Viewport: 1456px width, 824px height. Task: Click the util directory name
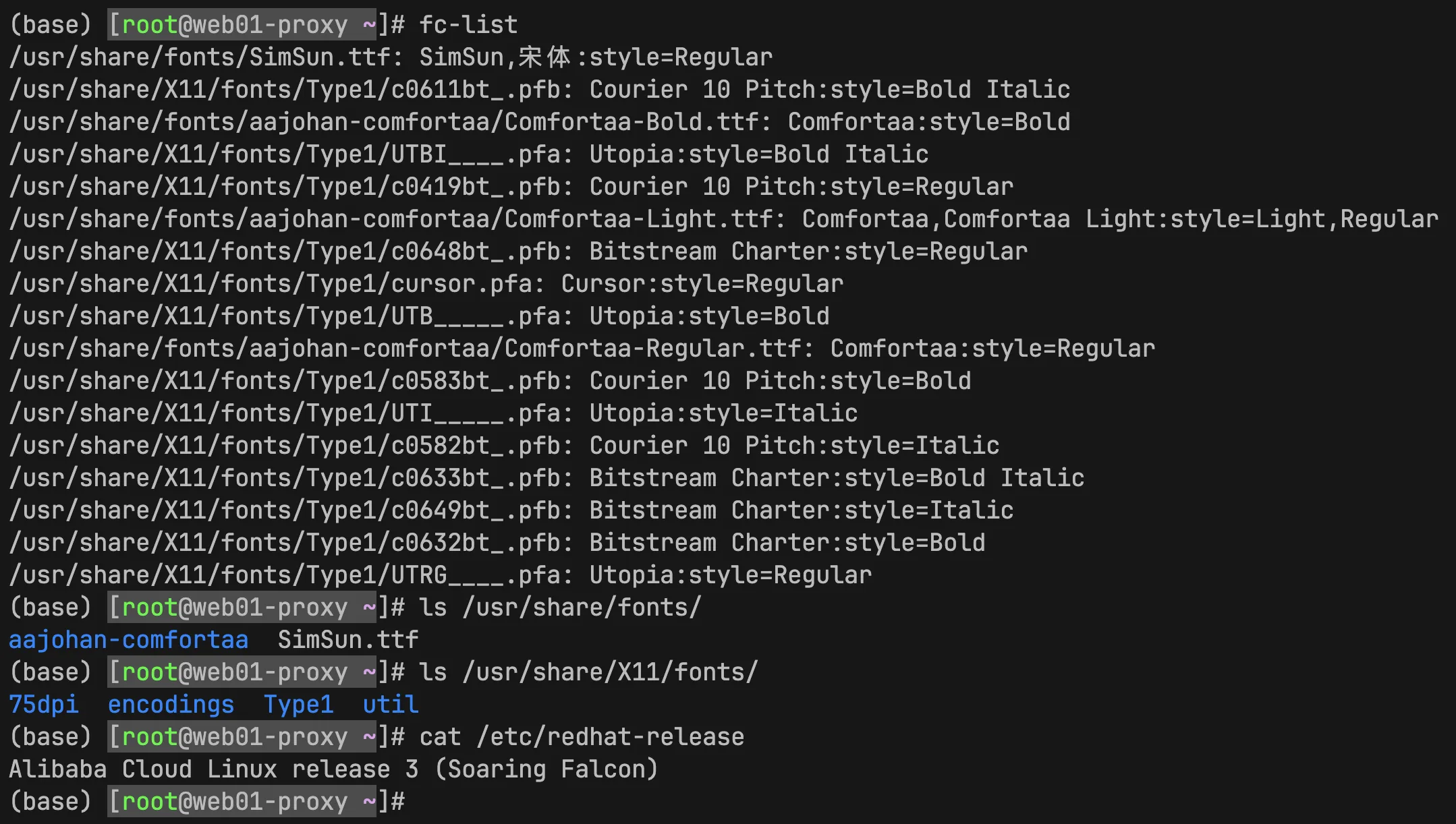(x=391, y=705)
